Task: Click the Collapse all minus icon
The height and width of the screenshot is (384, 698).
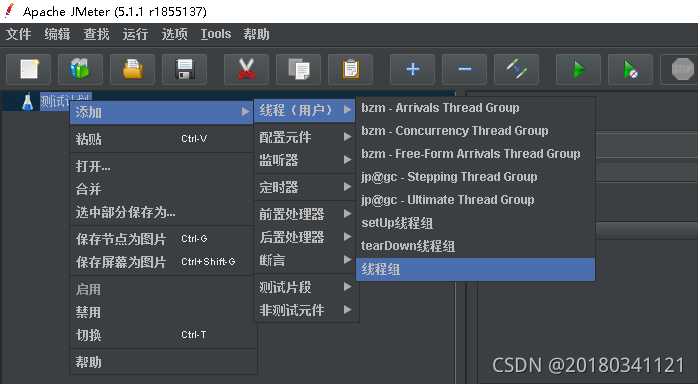Action: click(x=464, y=69)
